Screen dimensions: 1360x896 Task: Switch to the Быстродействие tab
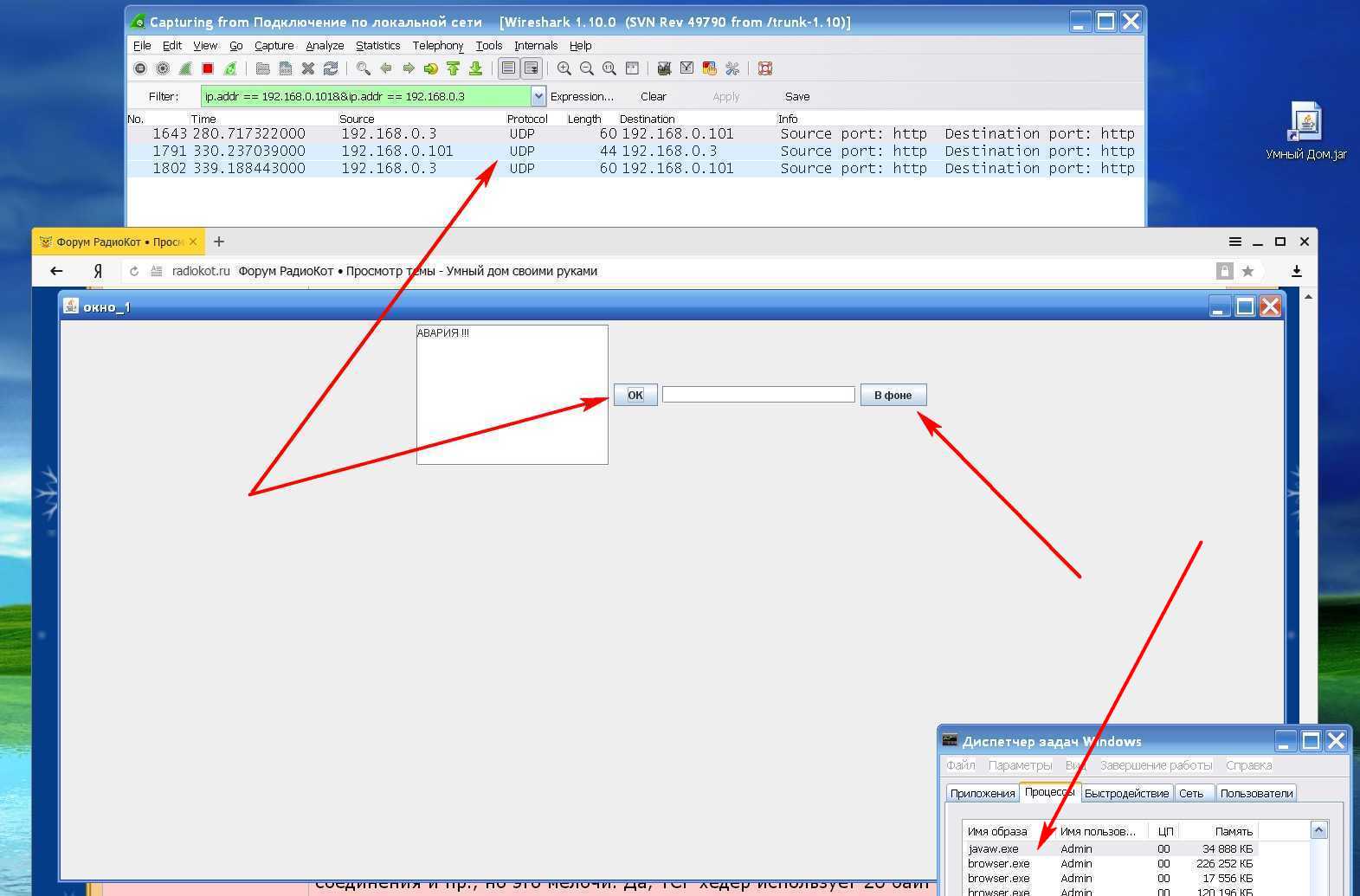click(x=1126, y=793)
